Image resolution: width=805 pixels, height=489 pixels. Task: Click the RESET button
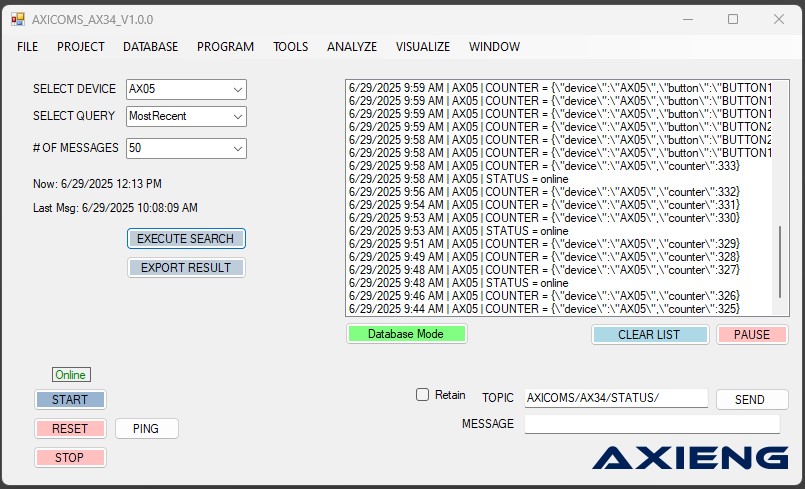(x=70, y=428)
